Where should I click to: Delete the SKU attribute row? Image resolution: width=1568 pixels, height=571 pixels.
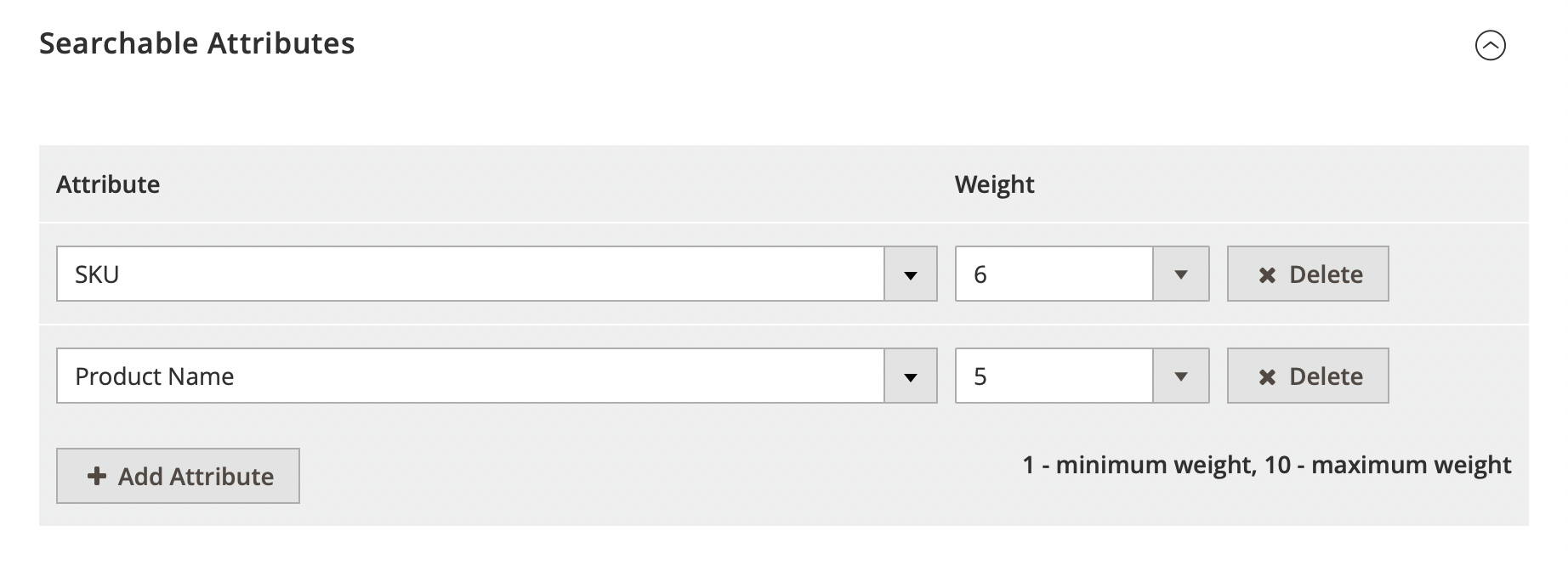tap(1308, 274)
